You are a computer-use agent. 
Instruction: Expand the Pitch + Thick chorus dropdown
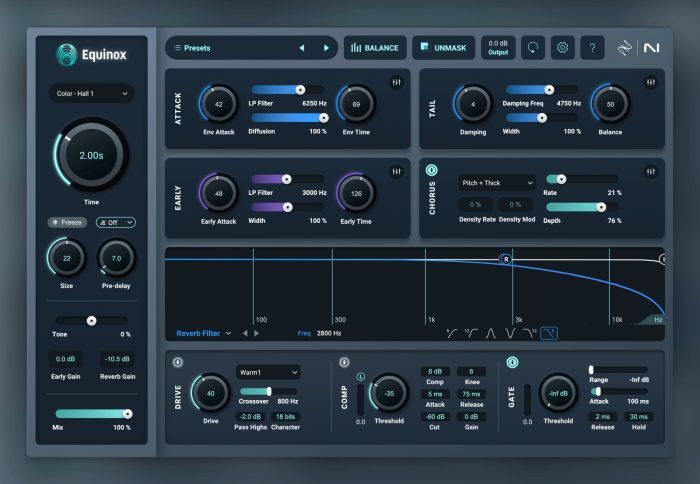click(497, 182)
